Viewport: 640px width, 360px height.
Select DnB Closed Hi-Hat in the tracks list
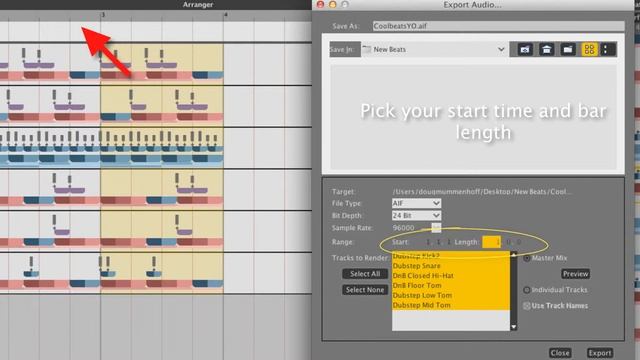[451, 276]
